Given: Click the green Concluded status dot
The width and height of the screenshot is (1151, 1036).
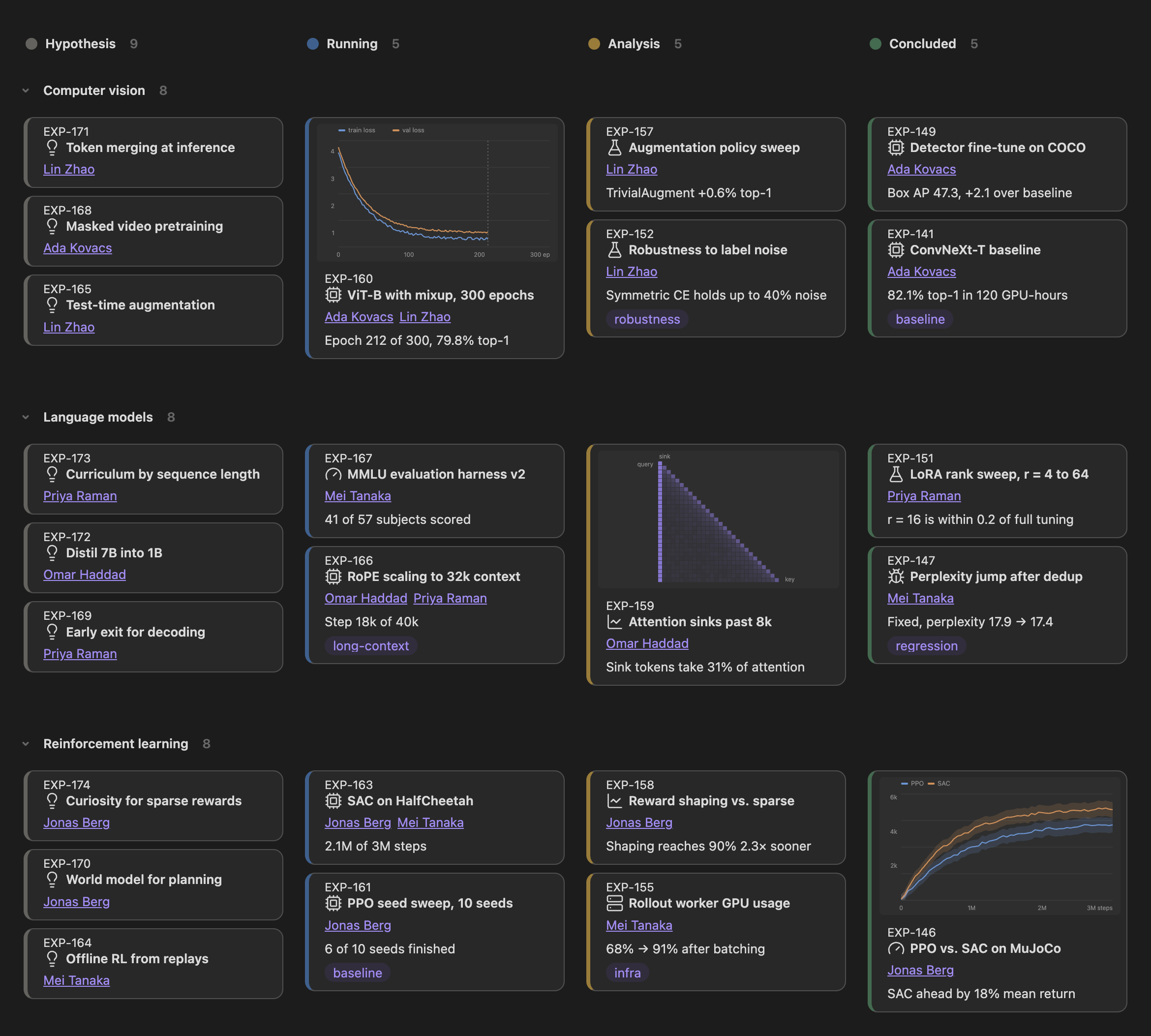Looking at the screenshot, I should 876,44.
